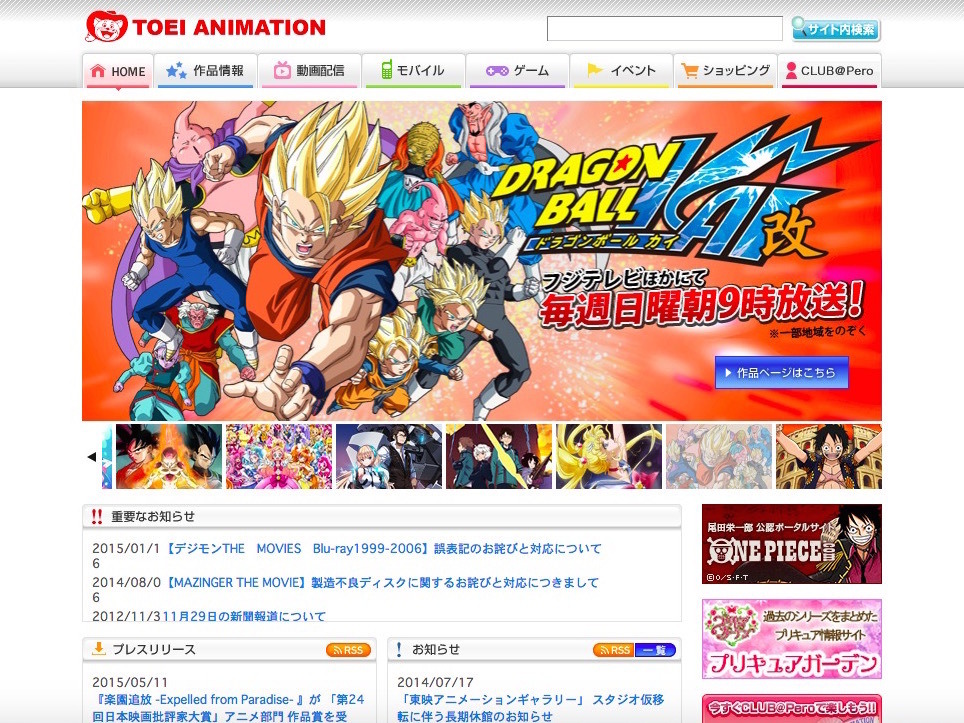Click the red exclamation icon beside 重要なお知らせ
This screenshot has width=964, height=723.
[96, 515]
